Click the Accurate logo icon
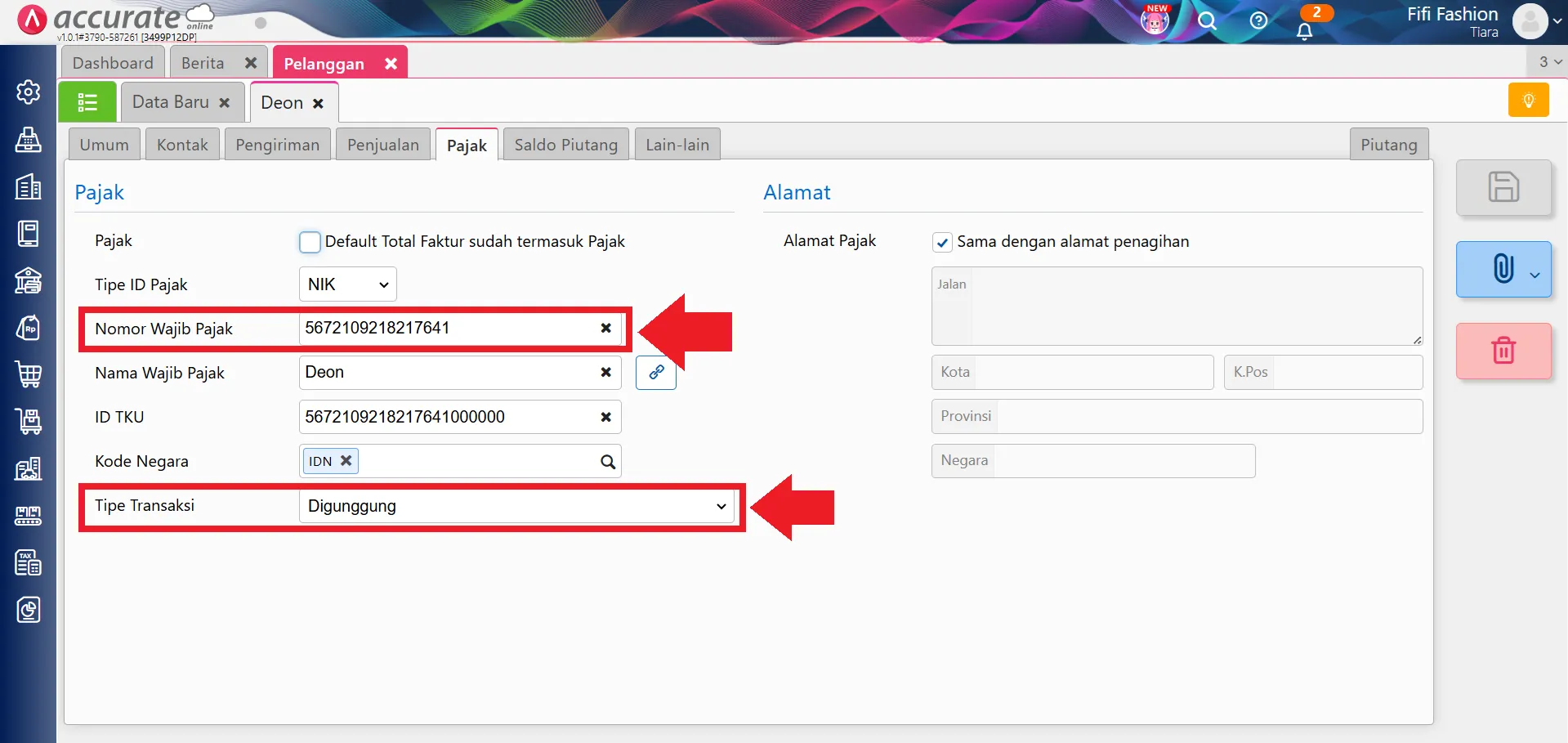Screen dimensions: 1568x743 32,20
